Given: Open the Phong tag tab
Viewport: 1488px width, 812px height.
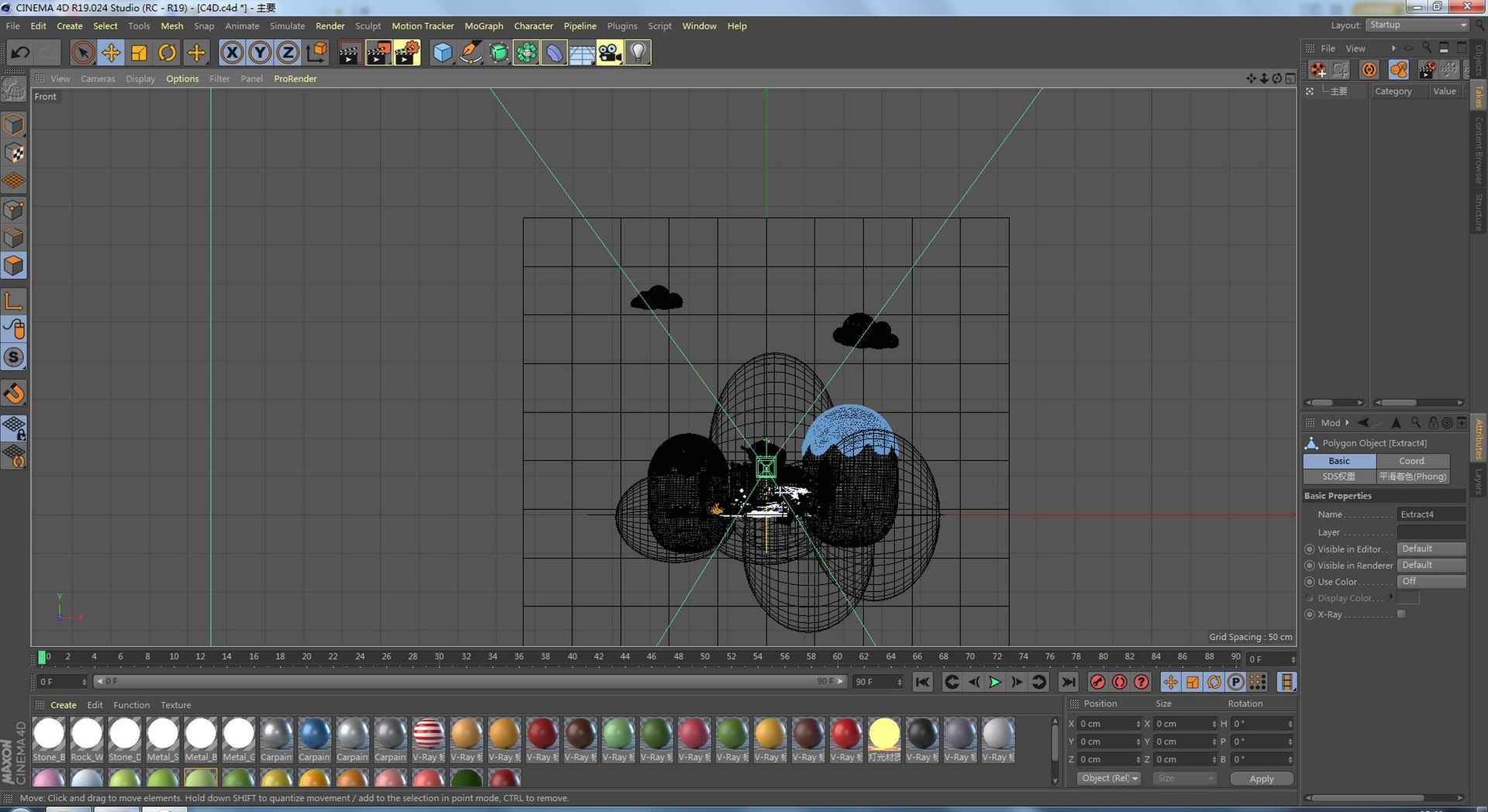Looking at the screenshot, I should (1412, 477).
